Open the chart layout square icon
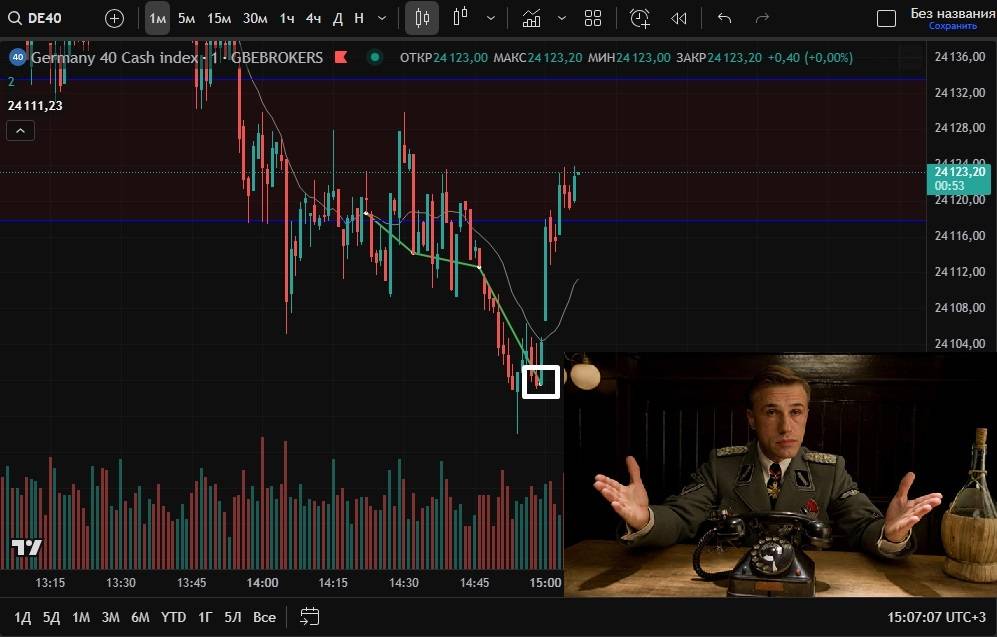 point(886,18)
